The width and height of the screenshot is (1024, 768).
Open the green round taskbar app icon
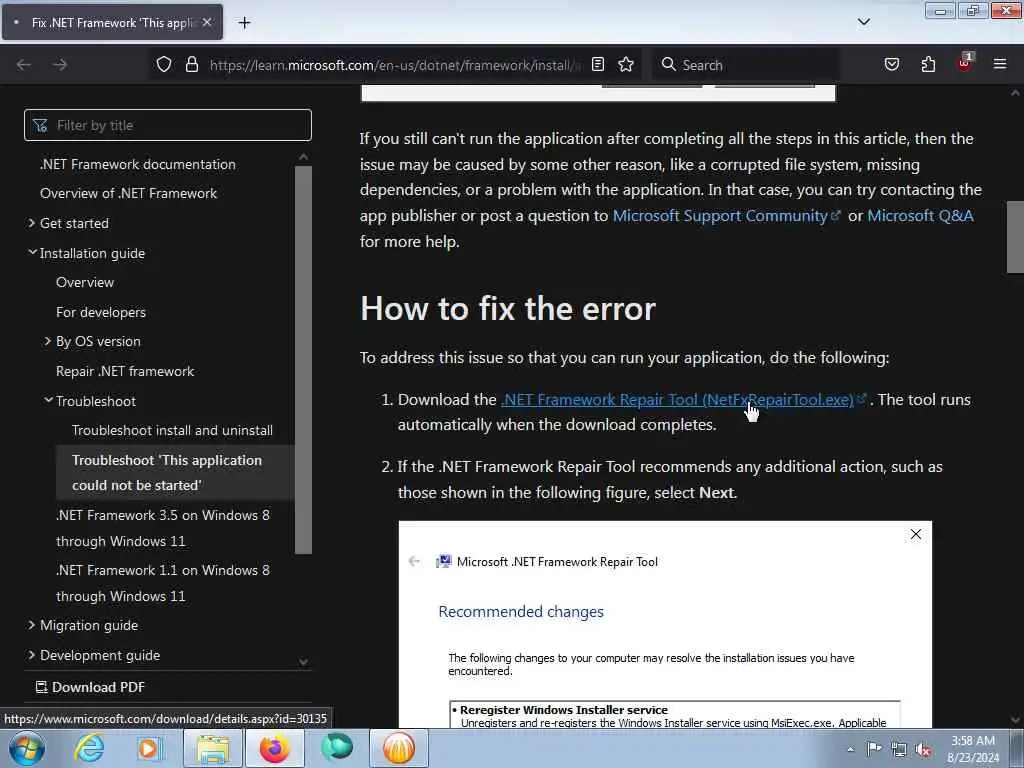click(x=337, y=748)
